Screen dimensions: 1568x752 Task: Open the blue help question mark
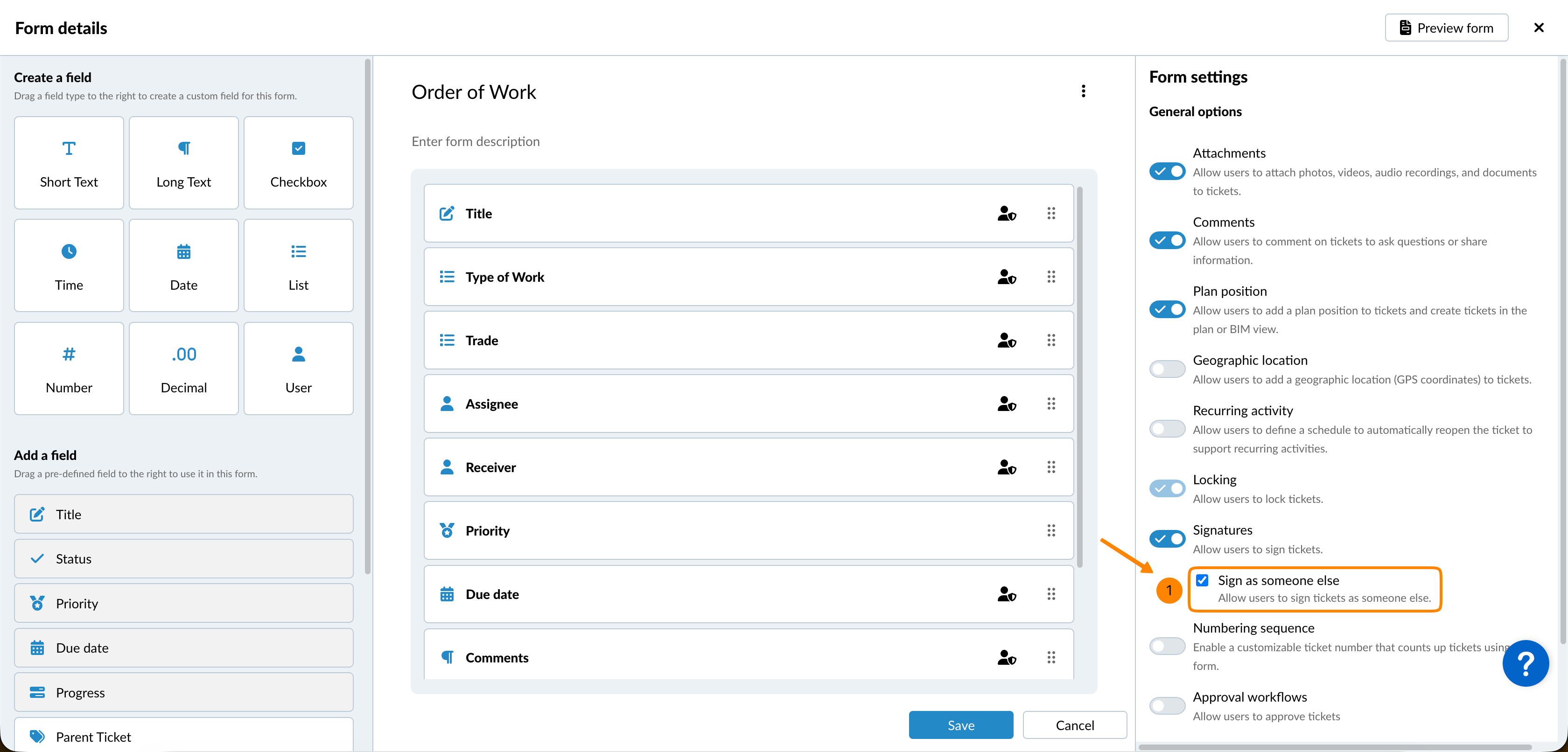coord(1525,664)
